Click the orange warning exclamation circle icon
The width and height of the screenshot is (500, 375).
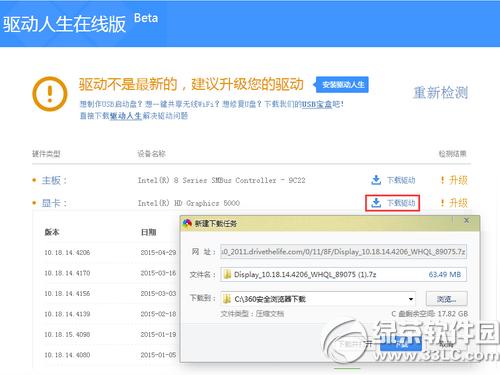coord(50,94)
